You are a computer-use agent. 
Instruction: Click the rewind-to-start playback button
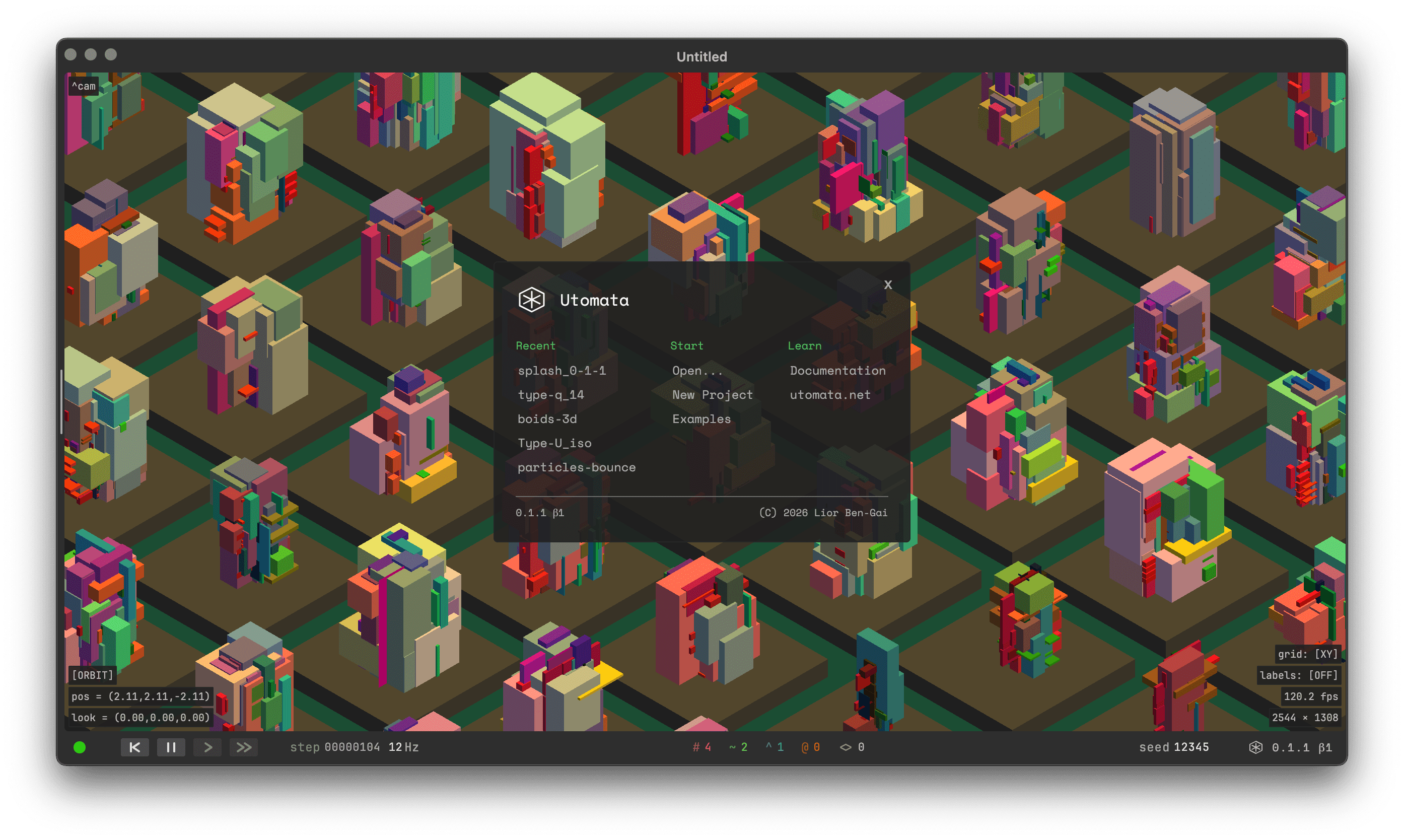click(134, 747)
